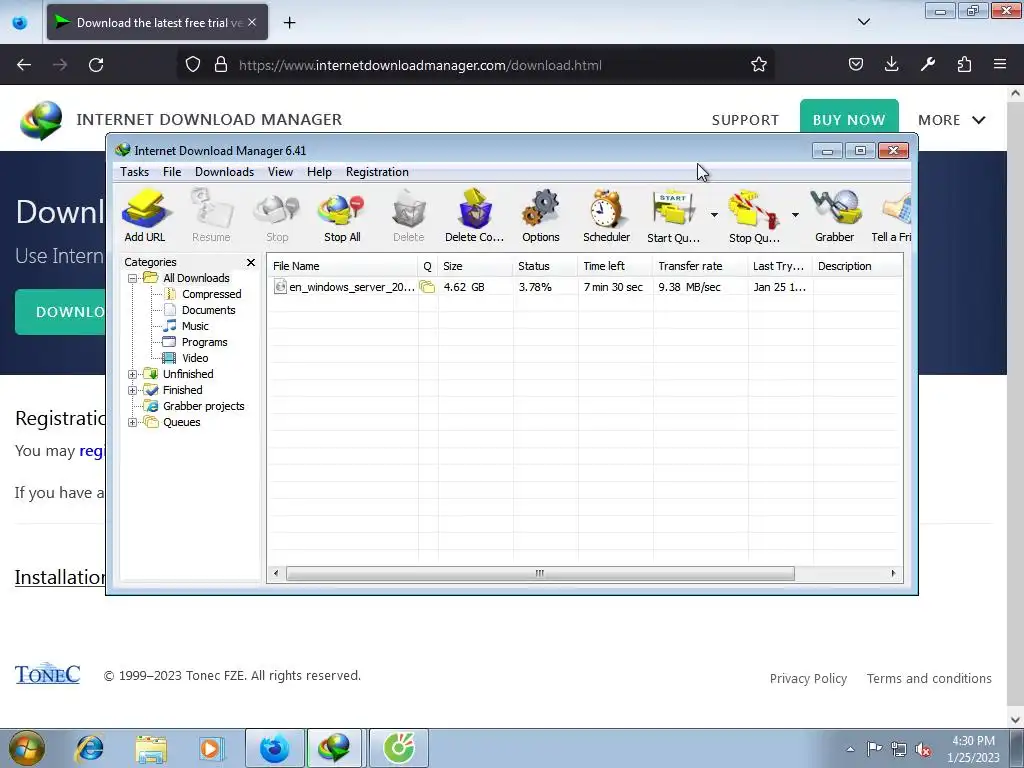Click the Tonec logo in footer

click(47, 674)
